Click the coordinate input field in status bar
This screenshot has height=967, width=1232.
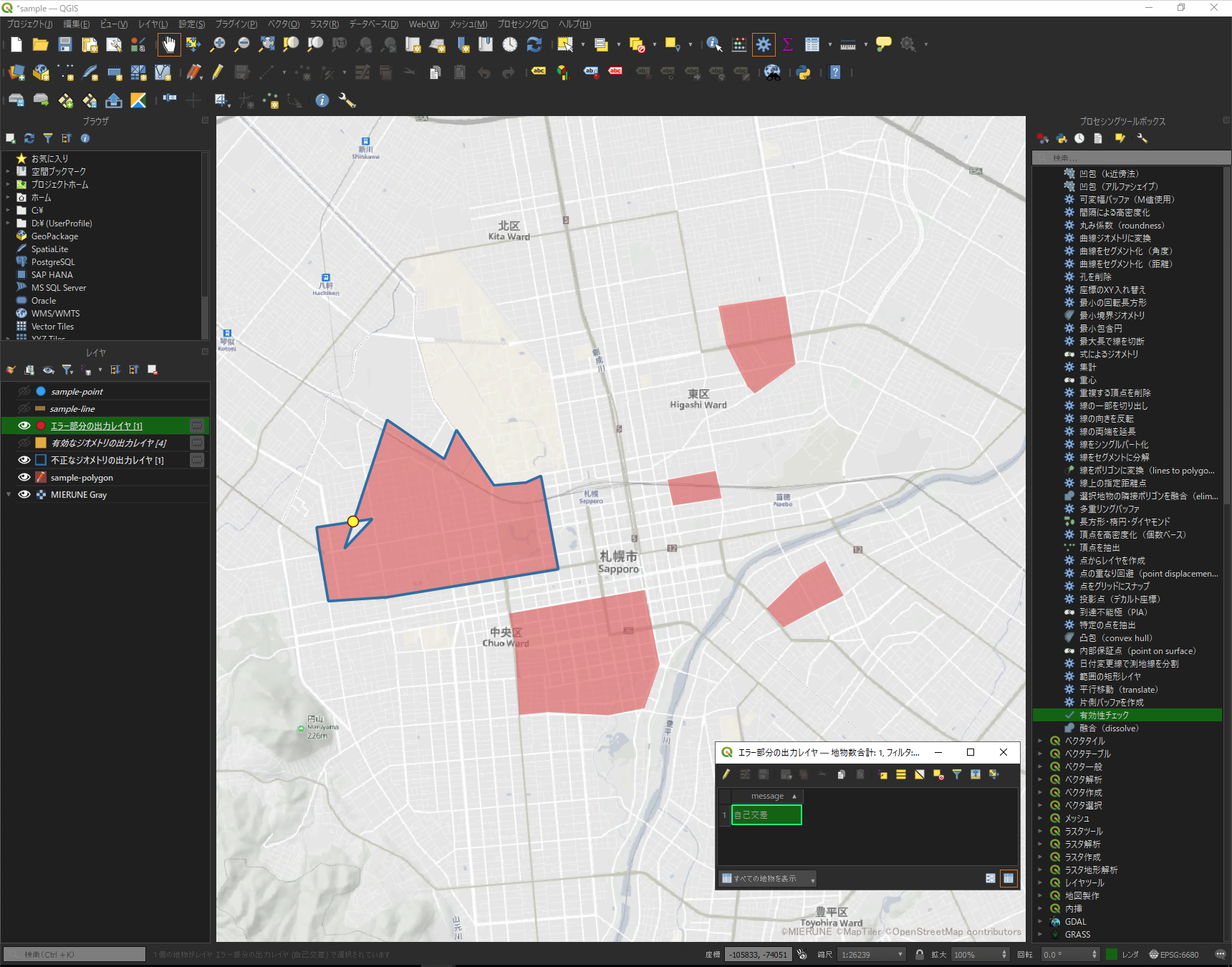coord(759,954)
